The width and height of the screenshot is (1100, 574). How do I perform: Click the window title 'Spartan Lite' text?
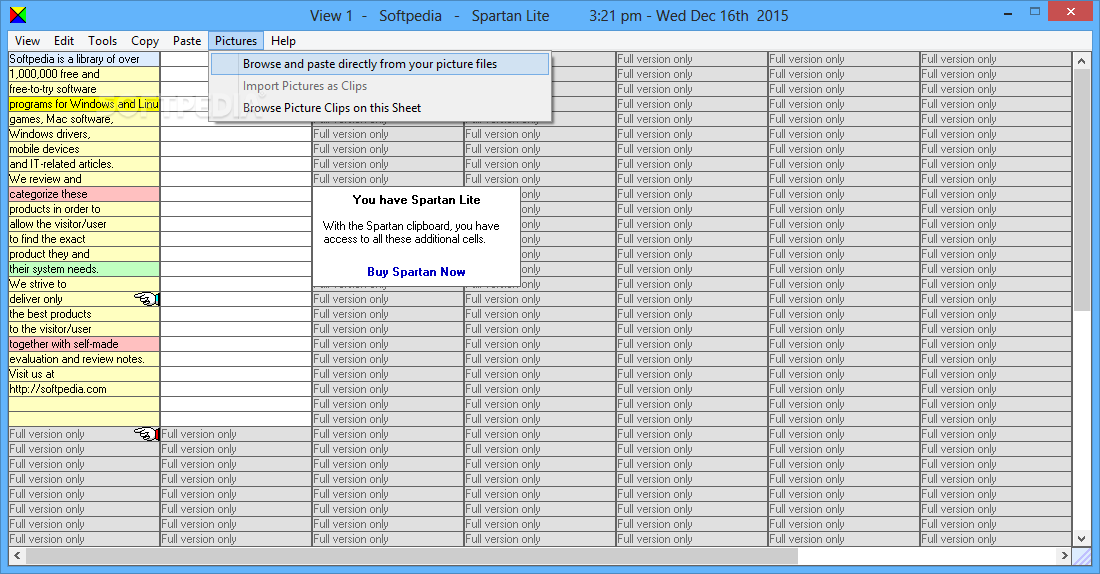click(510, 15)
